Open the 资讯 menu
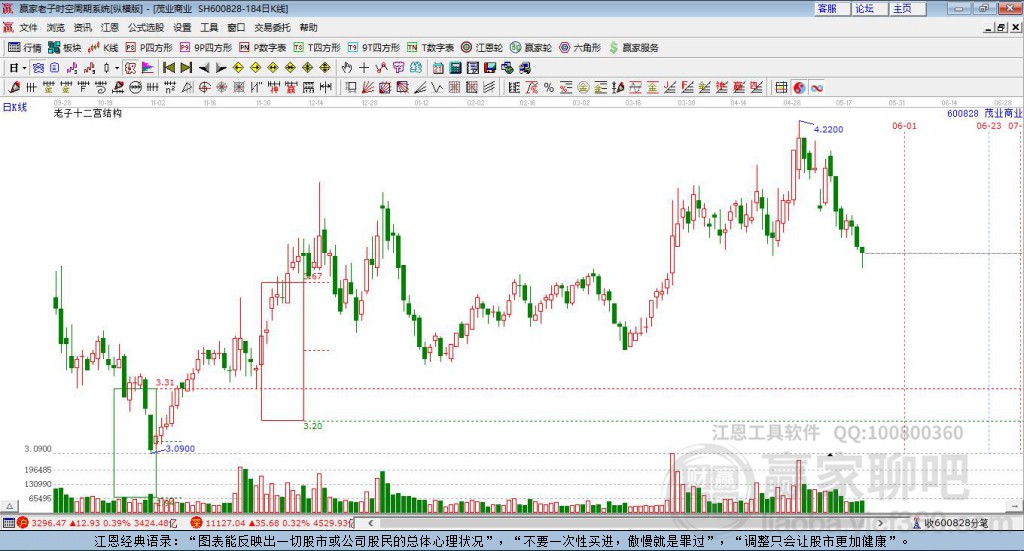This screenshot has width=1024, height=551. coord(82,27)
